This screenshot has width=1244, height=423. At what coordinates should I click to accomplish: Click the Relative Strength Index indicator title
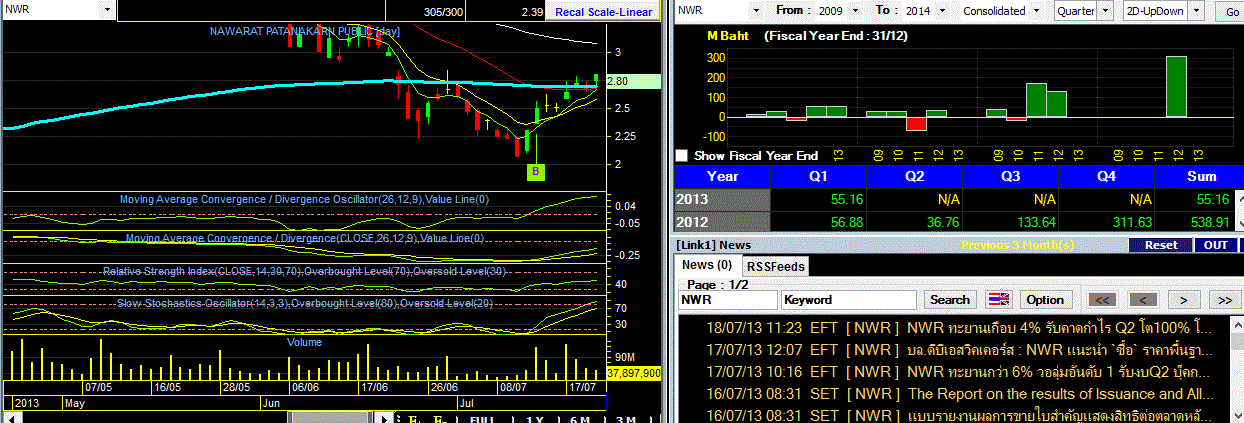pyautogui.click(x=302, y=272)
